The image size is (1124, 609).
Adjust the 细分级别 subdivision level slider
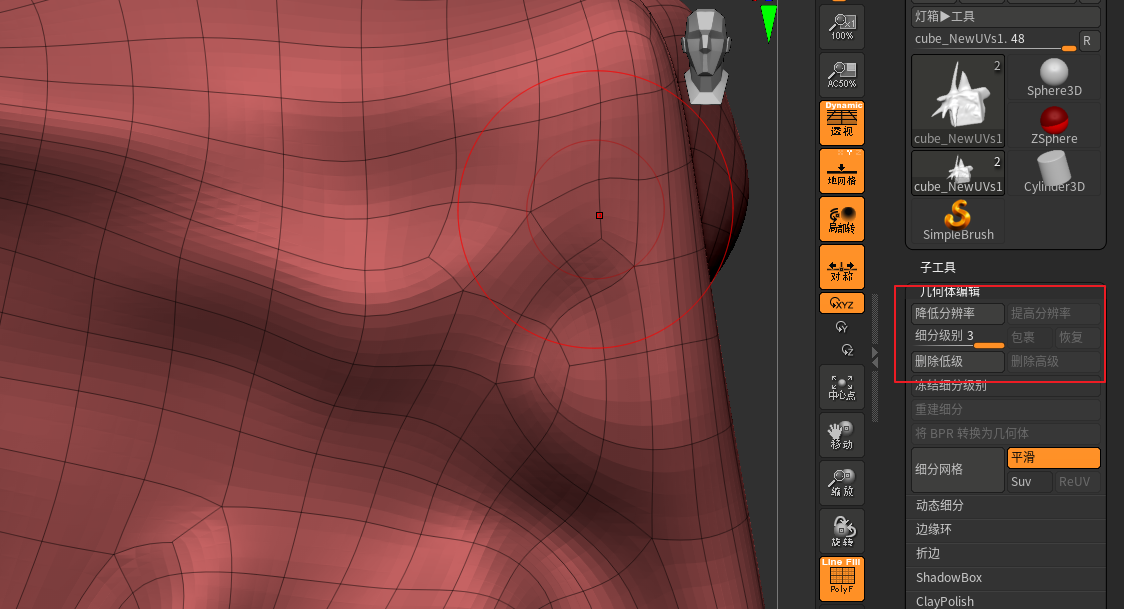pyautogui.click(x=958, y=337)
